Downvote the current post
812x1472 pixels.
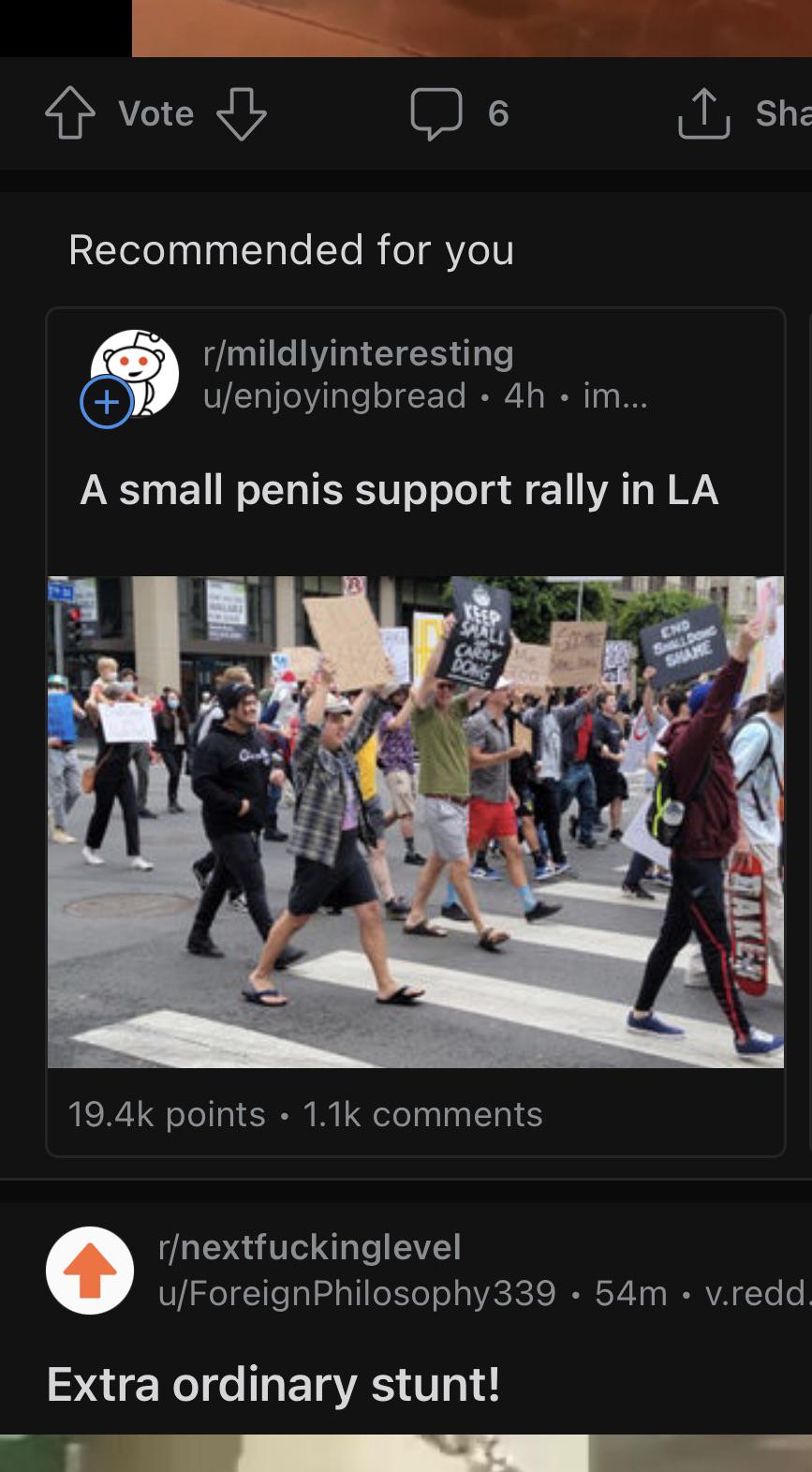pyautogui.click(x=242, y=113)
